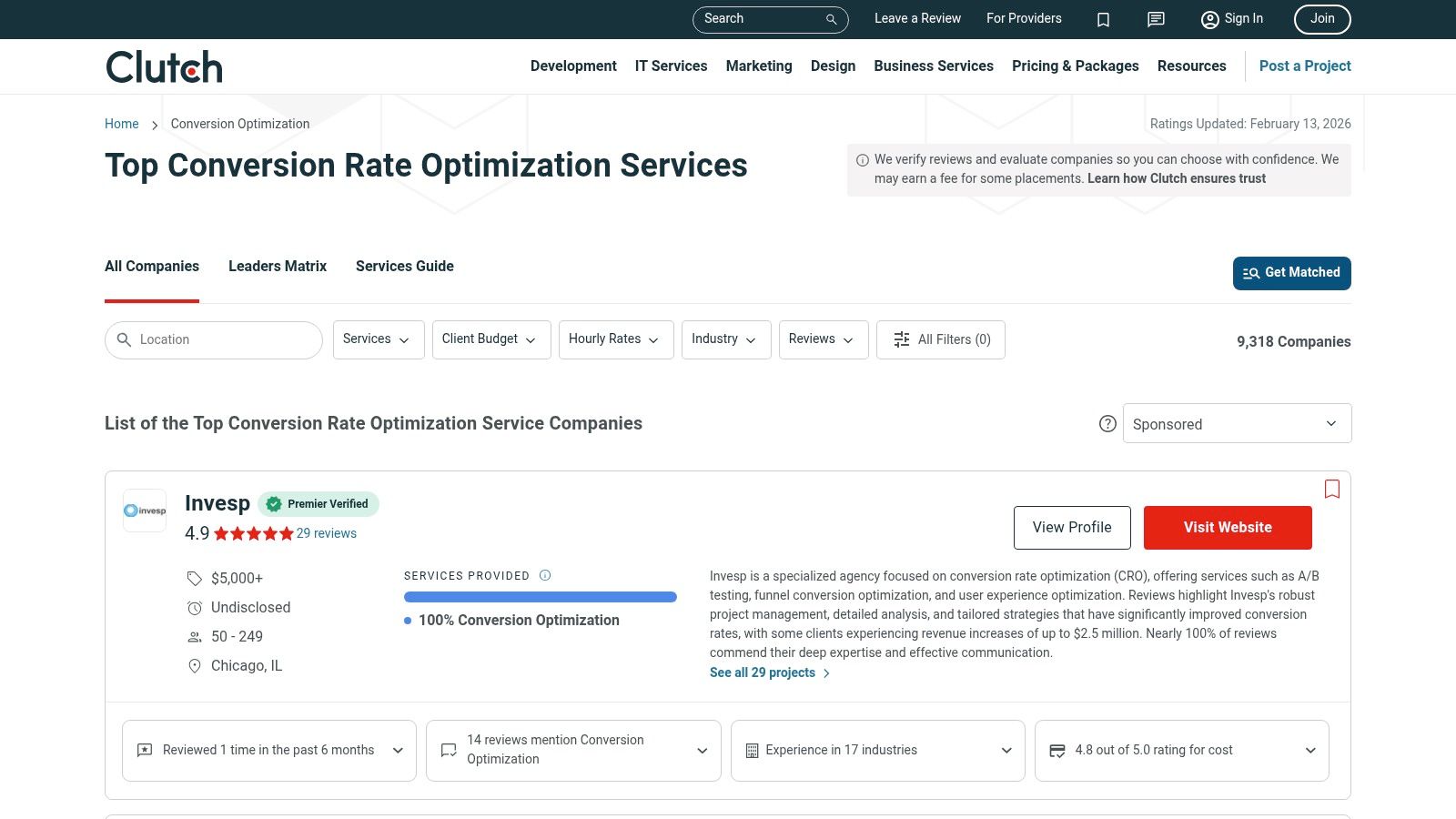Viewport: 1456px width, 819px height.
Task: Expand '14 reviews mention Conversion Optimization'
Action: coord(573,751)
